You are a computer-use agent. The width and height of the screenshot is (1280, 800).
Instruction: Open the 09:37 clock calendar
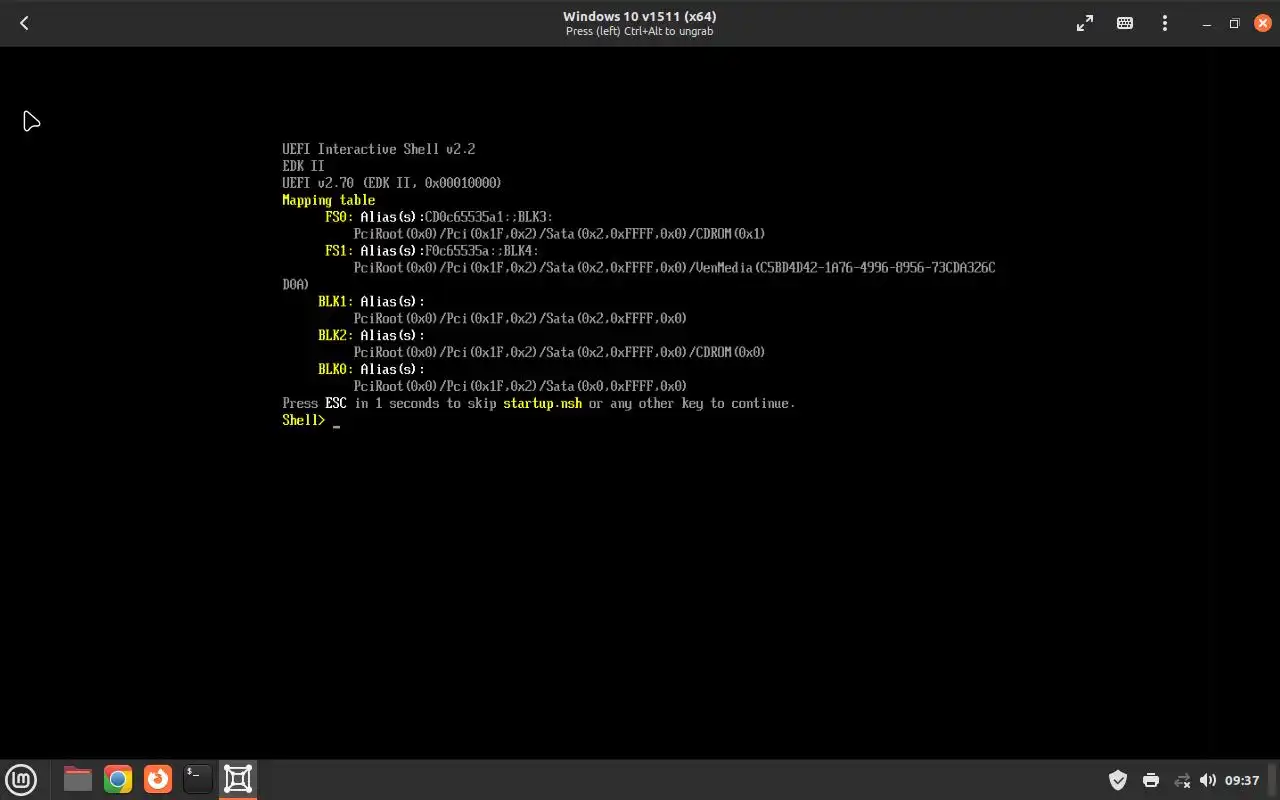1242,780
